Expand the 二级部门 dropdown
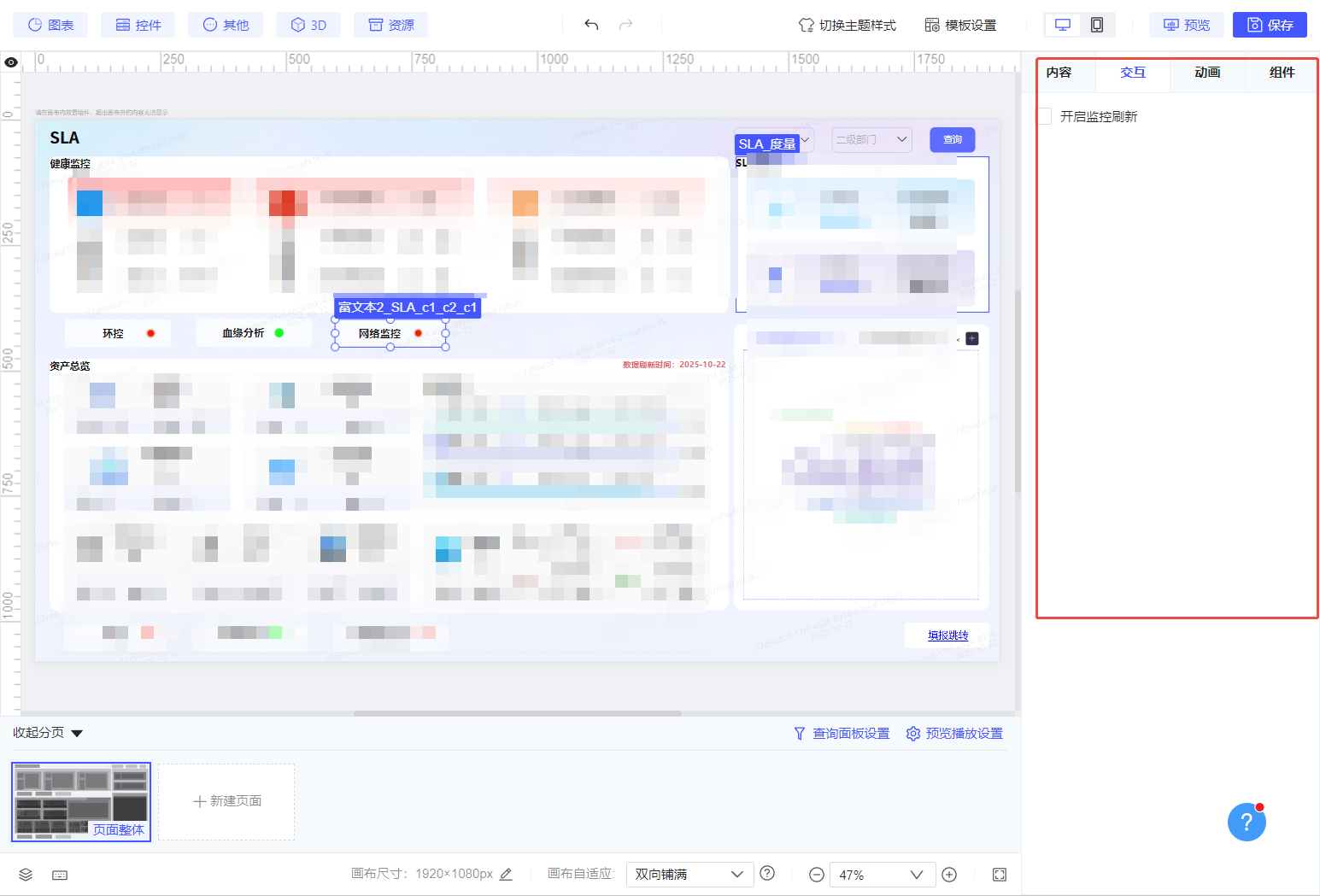Screen dimensions: 1320x896 (871, 139)
